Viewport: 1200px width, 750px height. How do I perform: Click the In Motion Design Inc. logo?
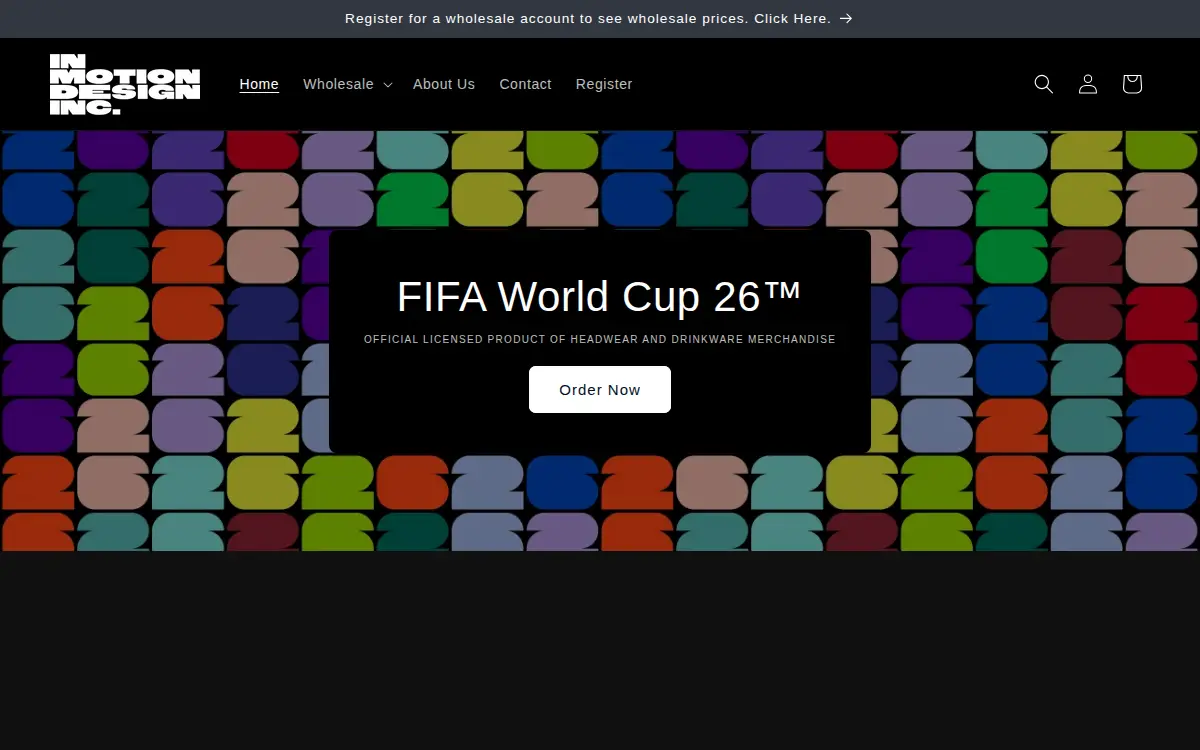coord(125,84)
